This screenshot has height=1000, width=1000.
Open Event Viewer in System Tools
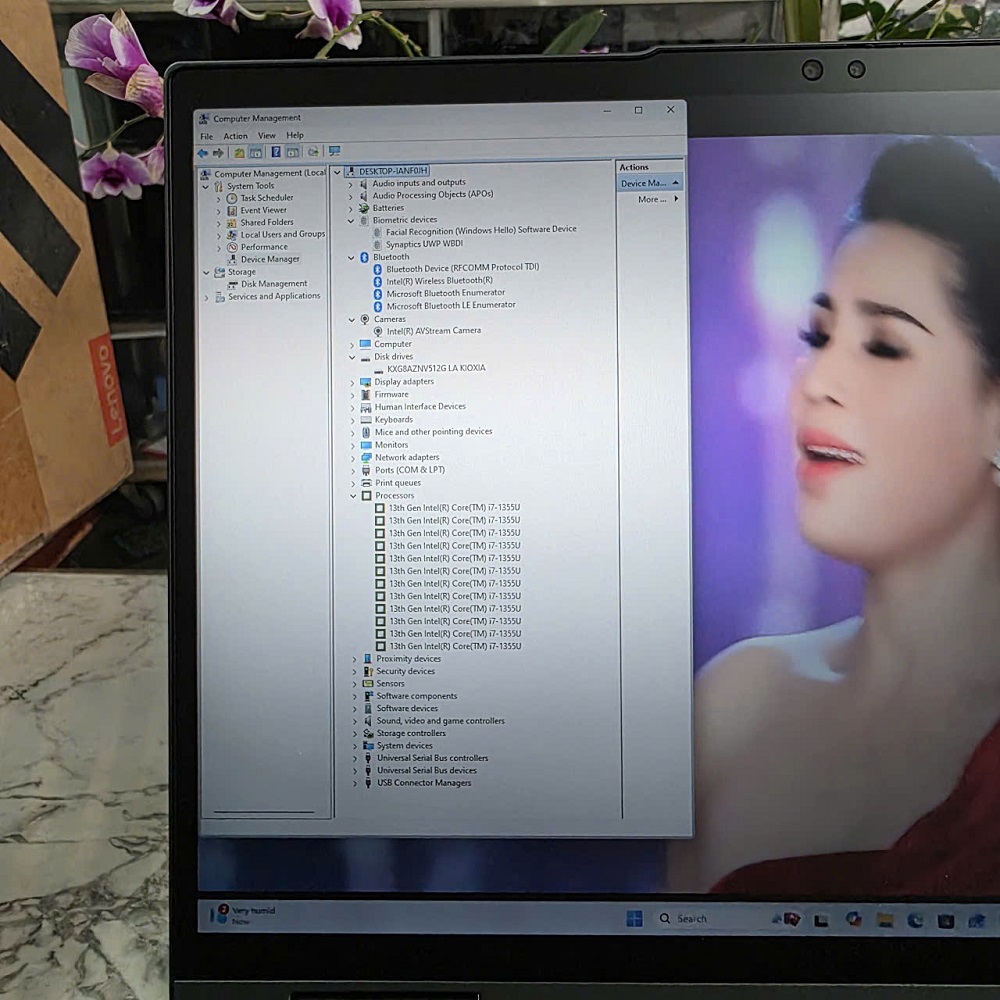click(x=263, y=210)
